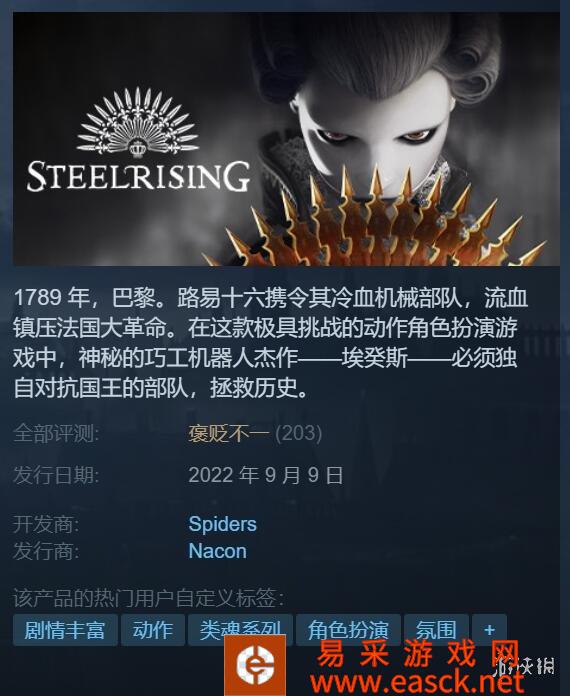570x696 pixels.
Task: Click the 易采游戏网 site title
Action: (418, 654)
